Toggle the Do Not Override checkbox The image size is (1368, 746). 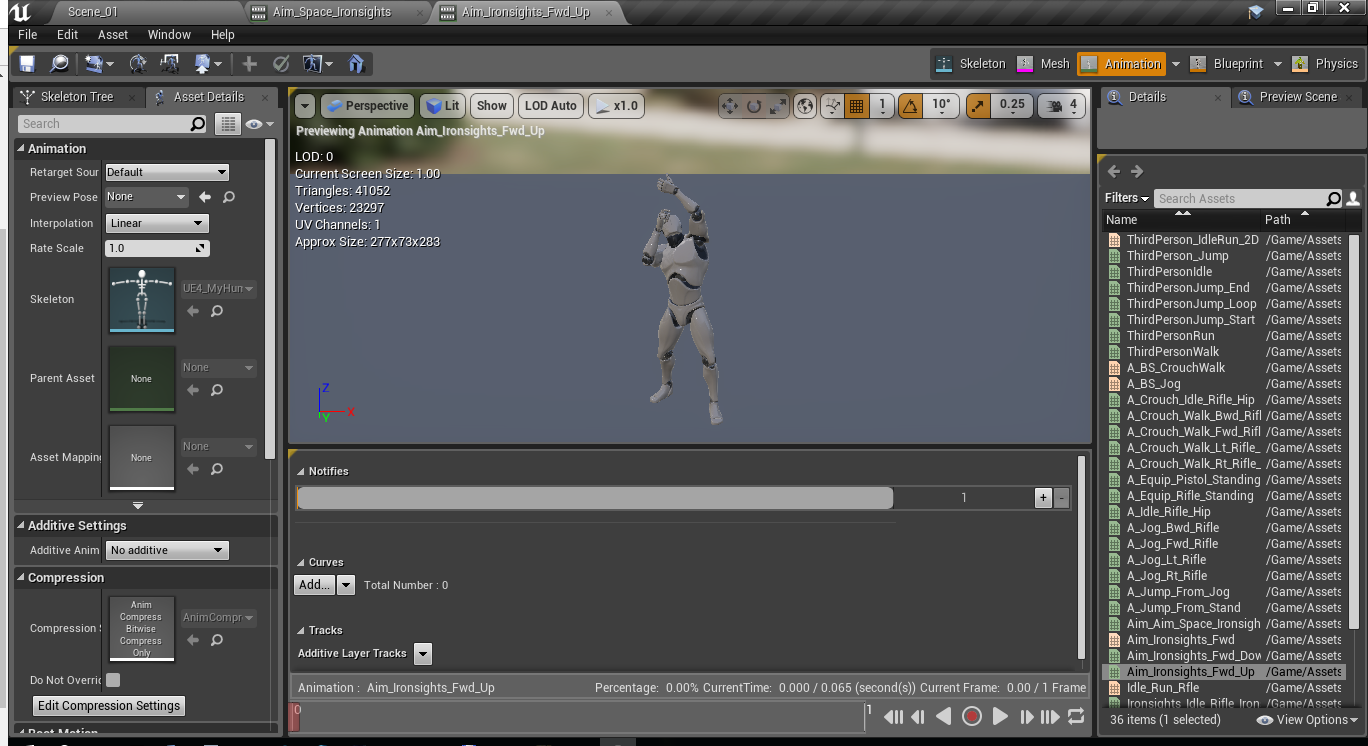click(113, 680)
